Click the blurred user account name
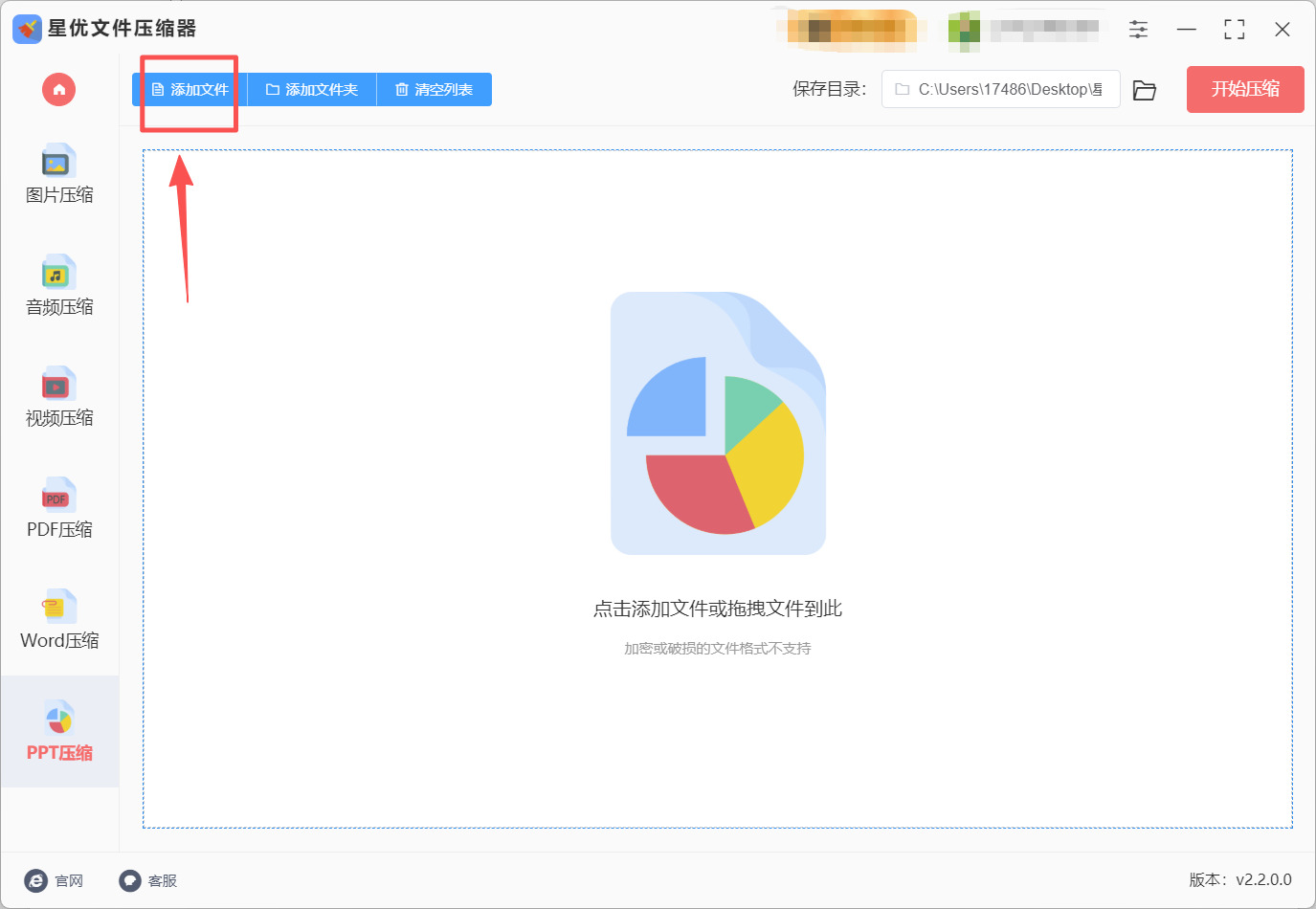Viewport: 1316px width, 909px height. pyautogui.click(x=1044, y=30)
